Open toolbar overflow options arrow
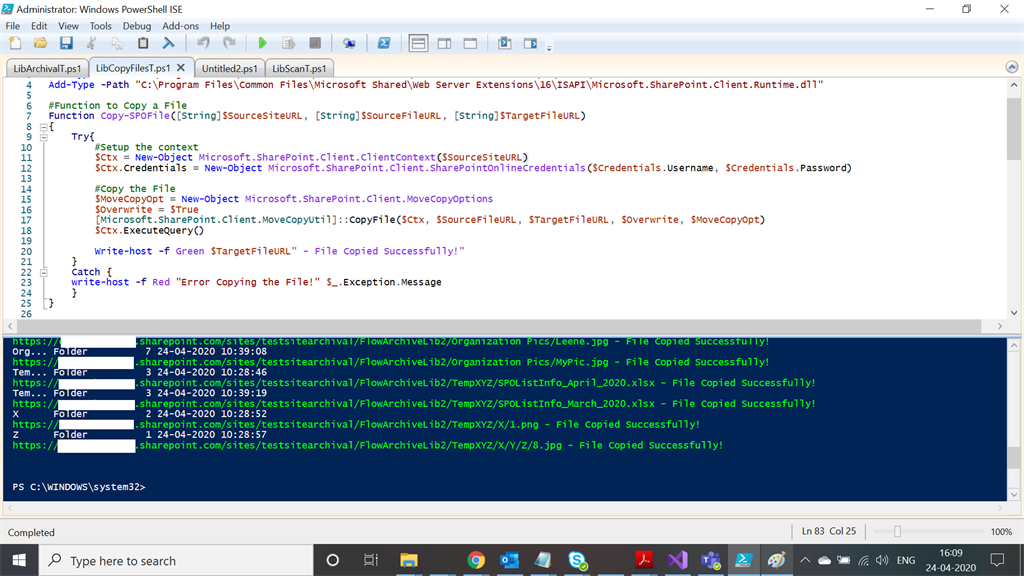Image resolution: width=1024 pixels, height=576 pixels. [x=549, y=48]
